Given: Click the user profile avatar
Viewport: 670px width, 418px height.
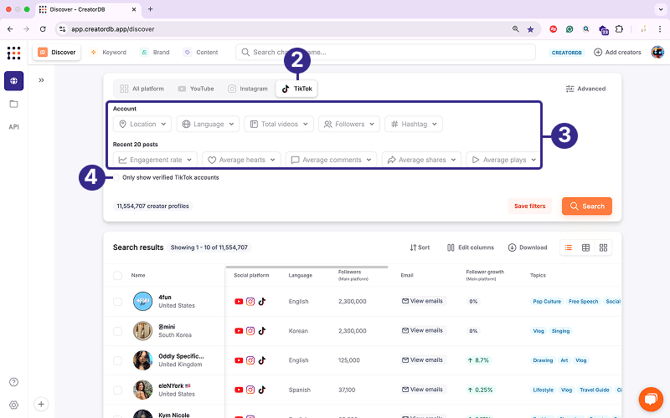Looking at the screenshot, I should coord(657,52).
